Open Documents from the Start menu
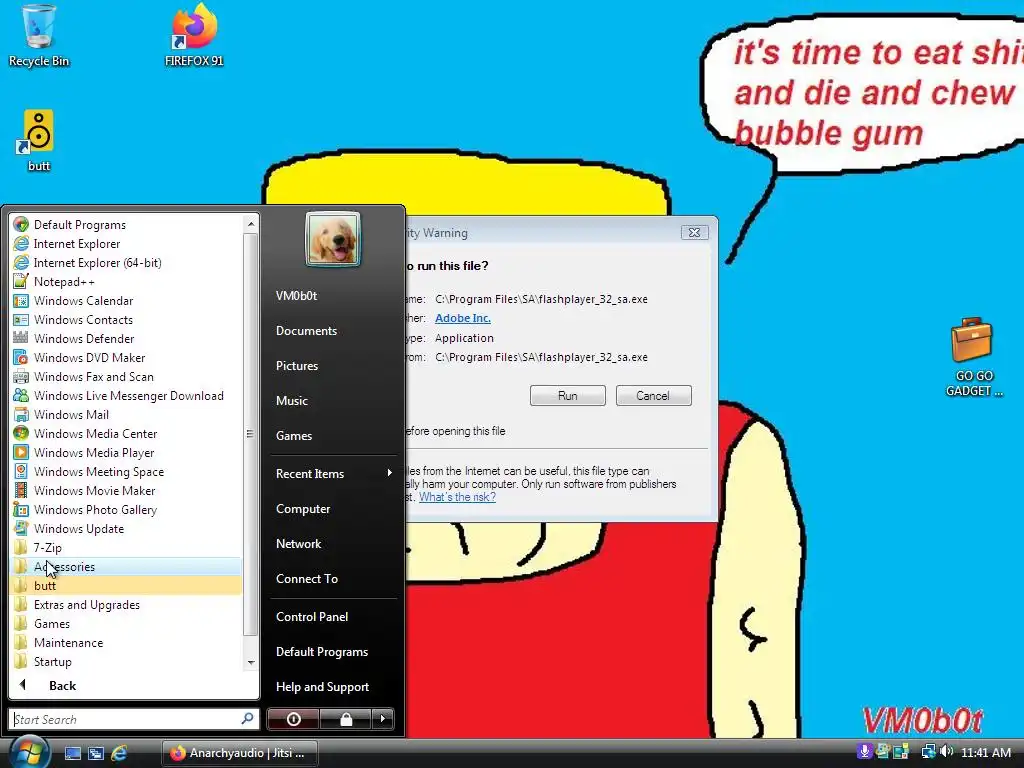The width and height of the screenshot is (1024, 768). tap(333, 330)
